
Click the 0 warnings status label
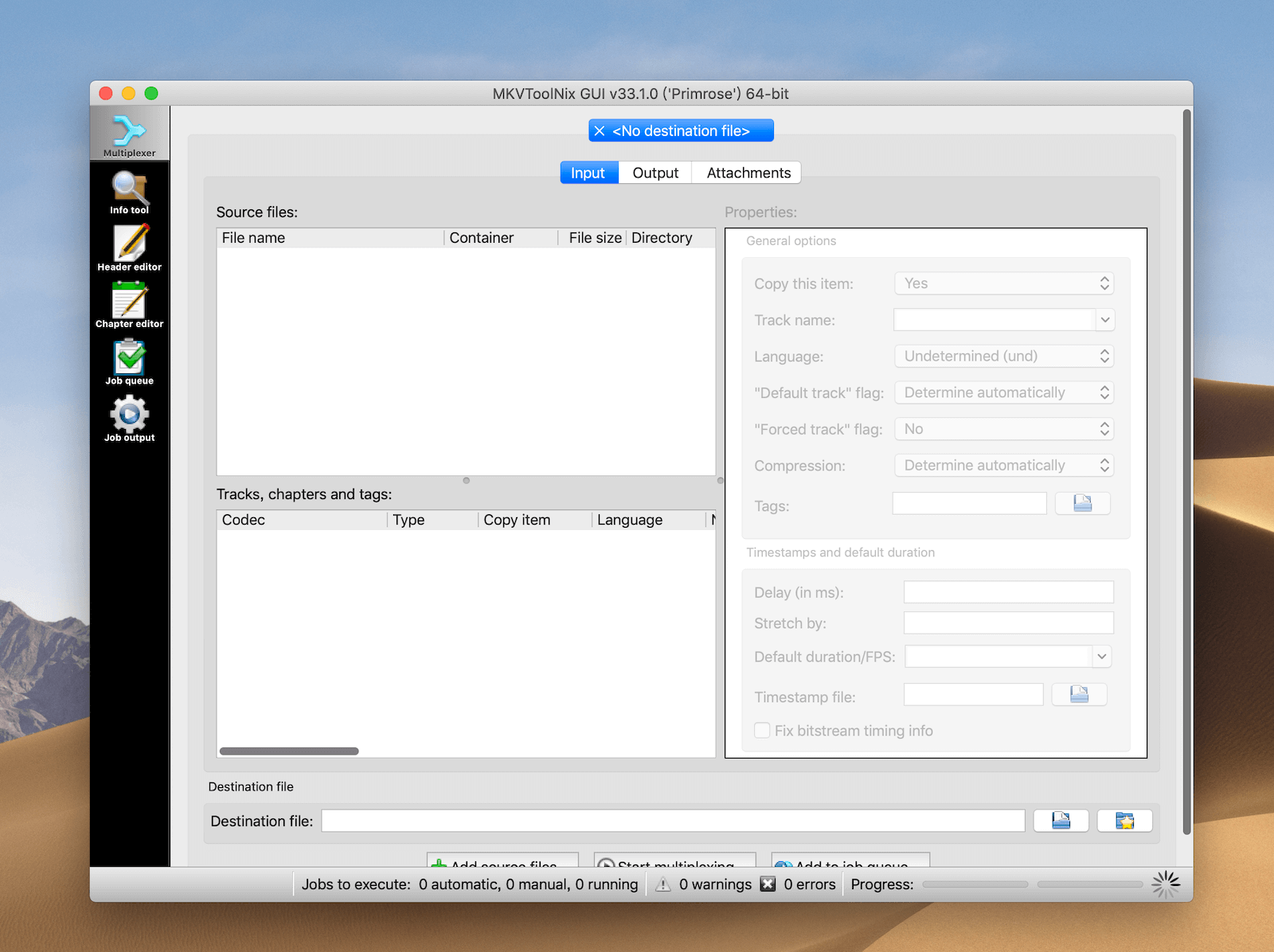(715, 884)
